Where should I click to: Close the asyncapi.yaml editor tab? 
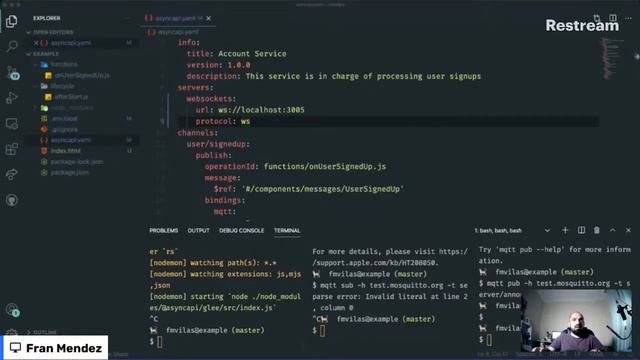(x=209, y=18)
